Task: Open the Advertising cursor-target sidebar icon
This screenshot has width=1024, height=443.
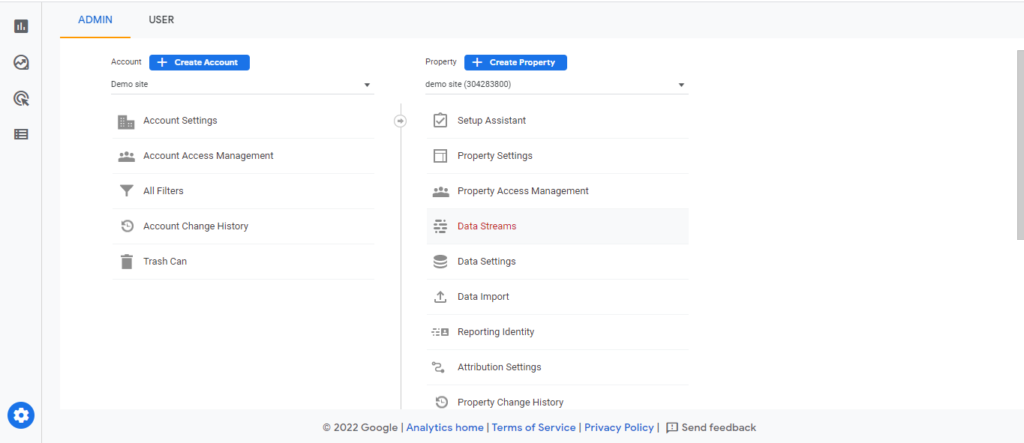Action: (21, 99)
